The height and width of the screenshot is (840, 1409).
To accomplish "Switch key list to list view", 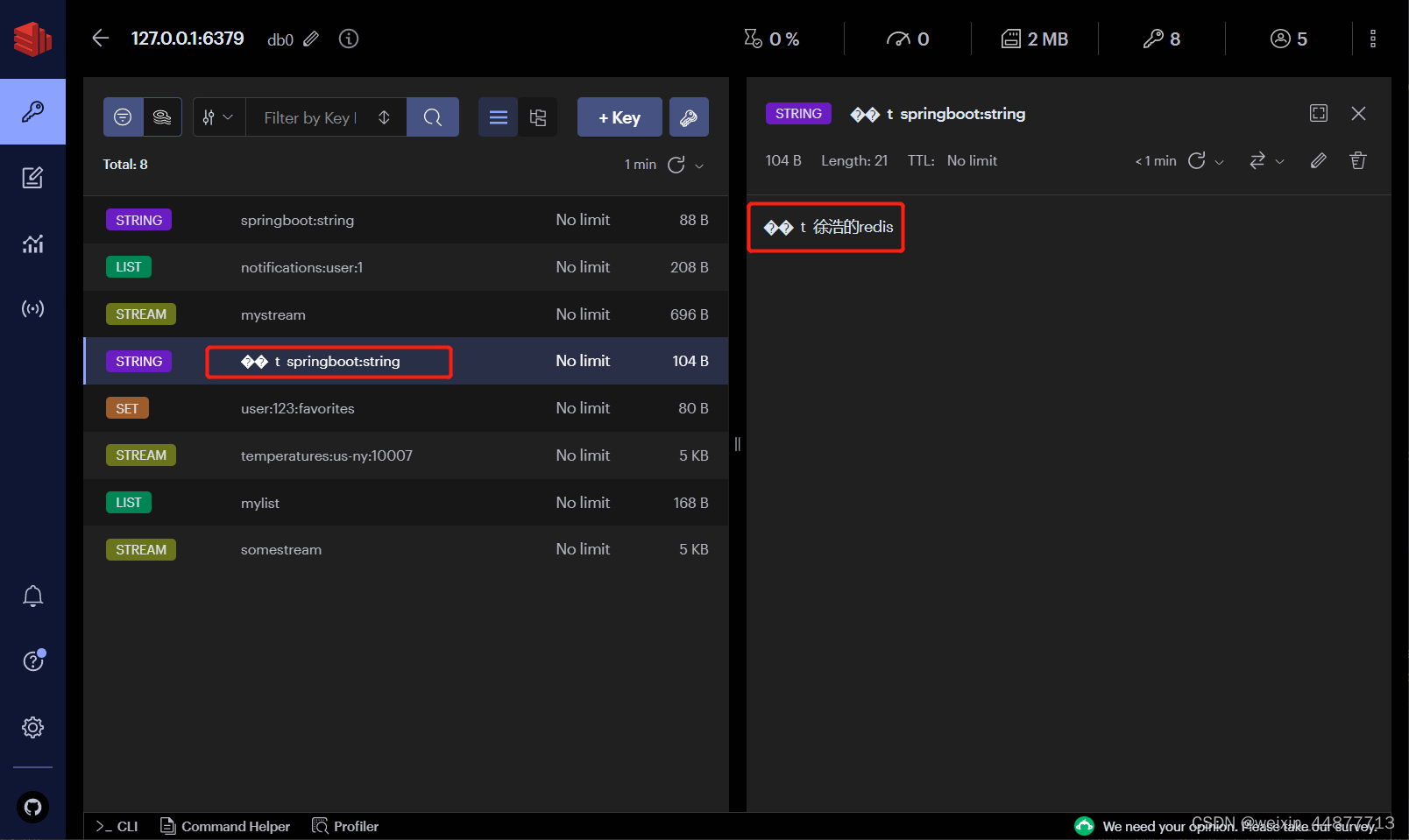I will 498,116.
